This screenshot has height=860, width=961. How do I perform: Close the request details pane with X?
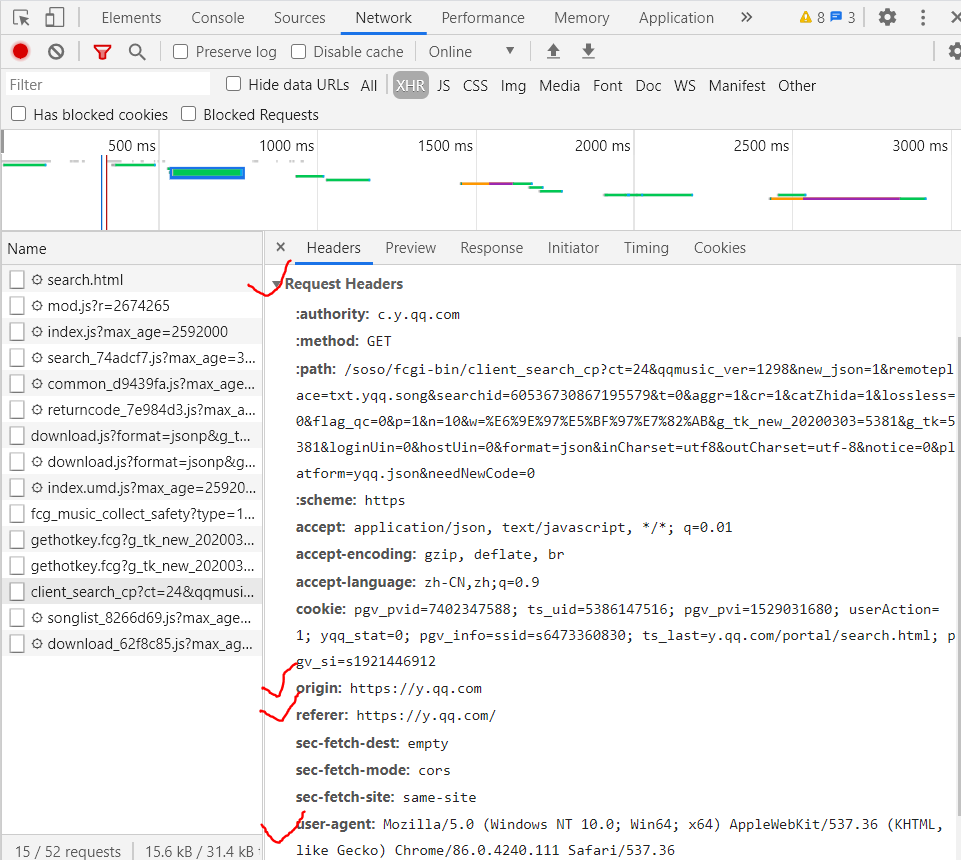pos(281,247)
